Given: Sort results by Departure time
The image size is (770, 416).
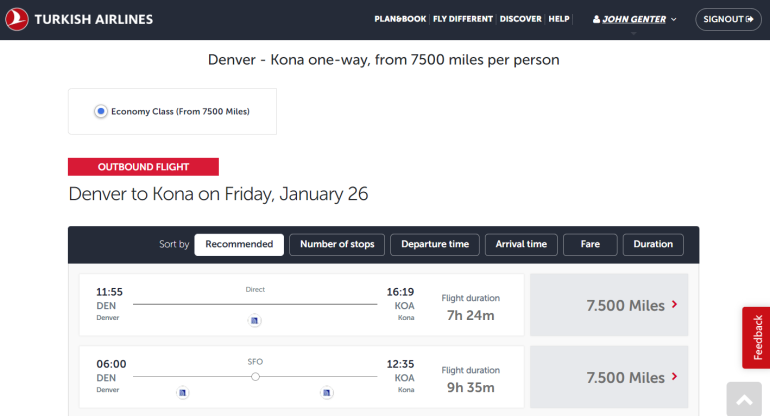Looking at the screenshot, I should [434, 244].
